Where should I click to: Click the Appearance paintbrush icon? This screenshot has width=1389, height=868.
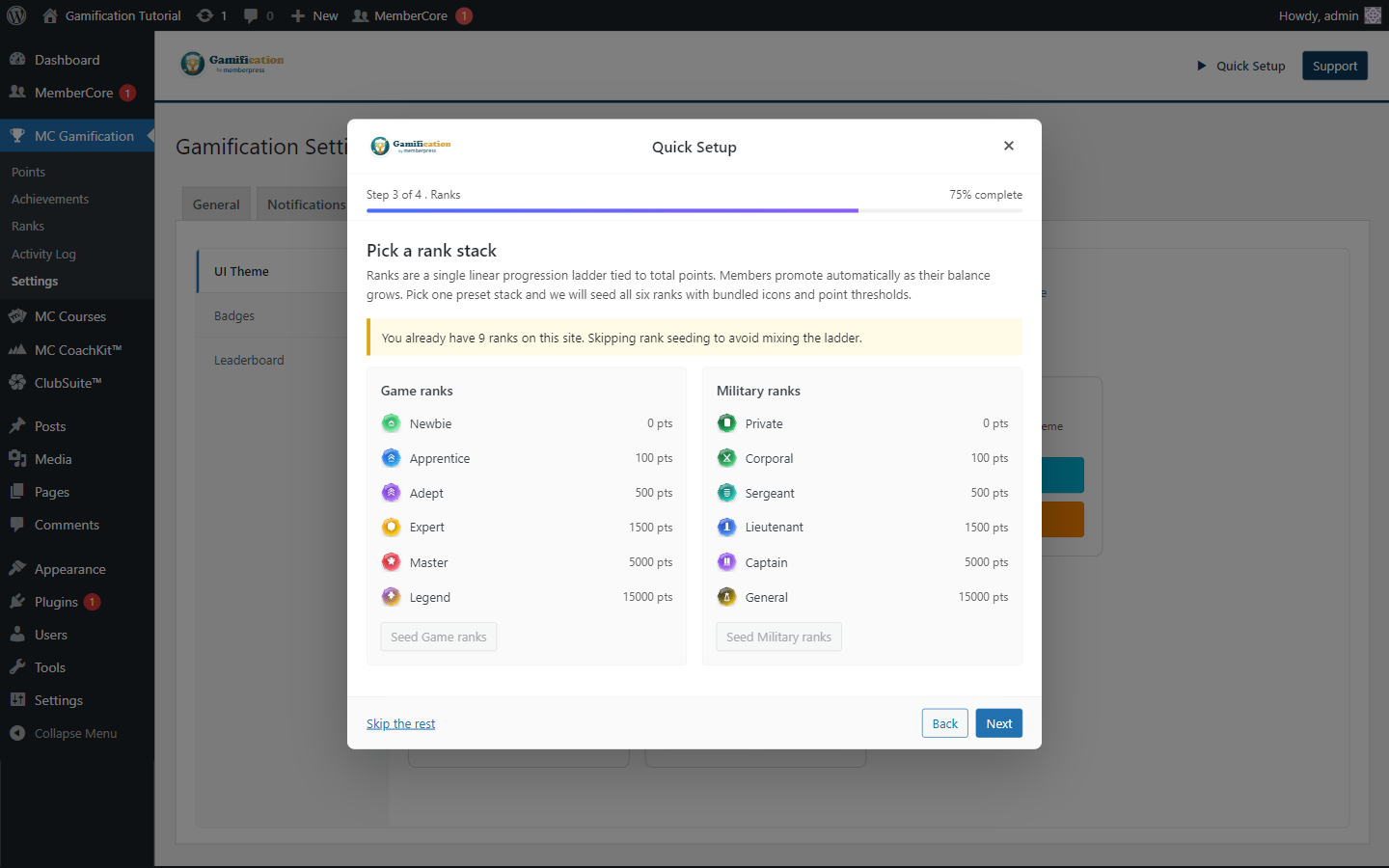[x=17, y=569]
